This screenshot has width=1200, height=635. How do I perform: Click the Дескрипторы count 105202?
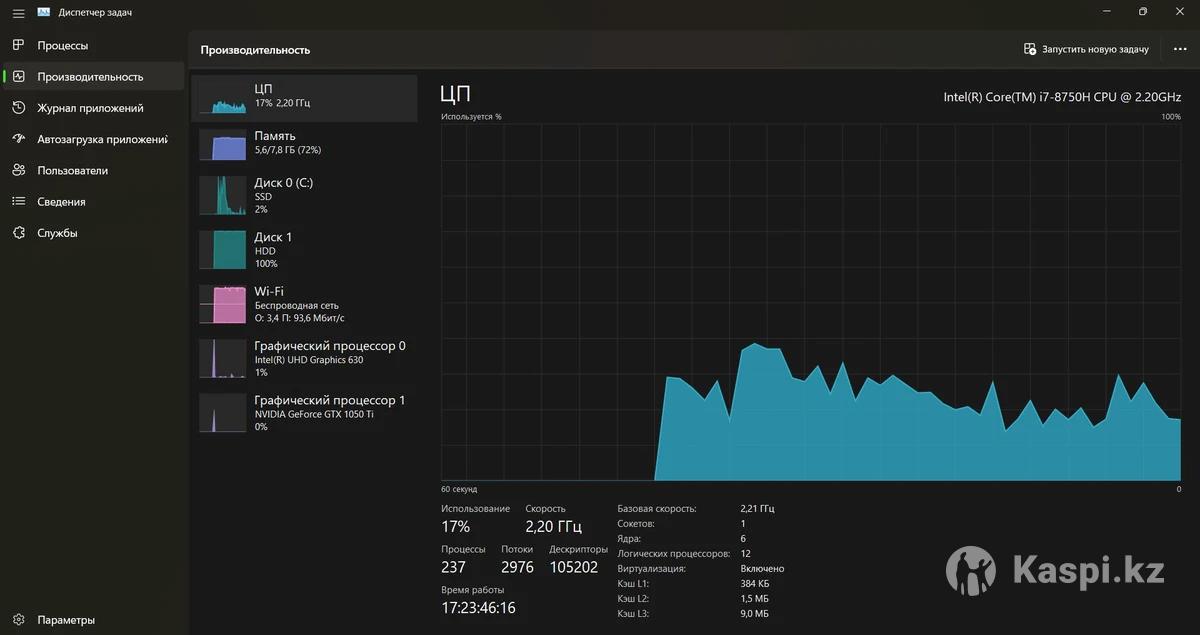coord(574,567)
